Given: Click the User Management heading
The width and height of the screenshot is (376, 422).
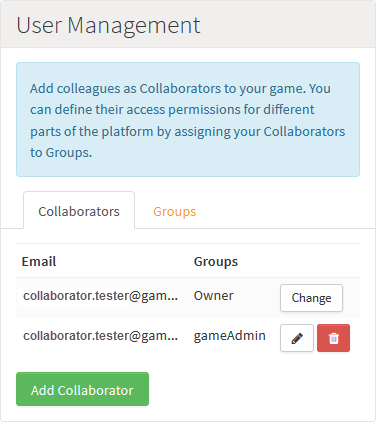Looking at the screenshot, I should (x=108, y=25).
